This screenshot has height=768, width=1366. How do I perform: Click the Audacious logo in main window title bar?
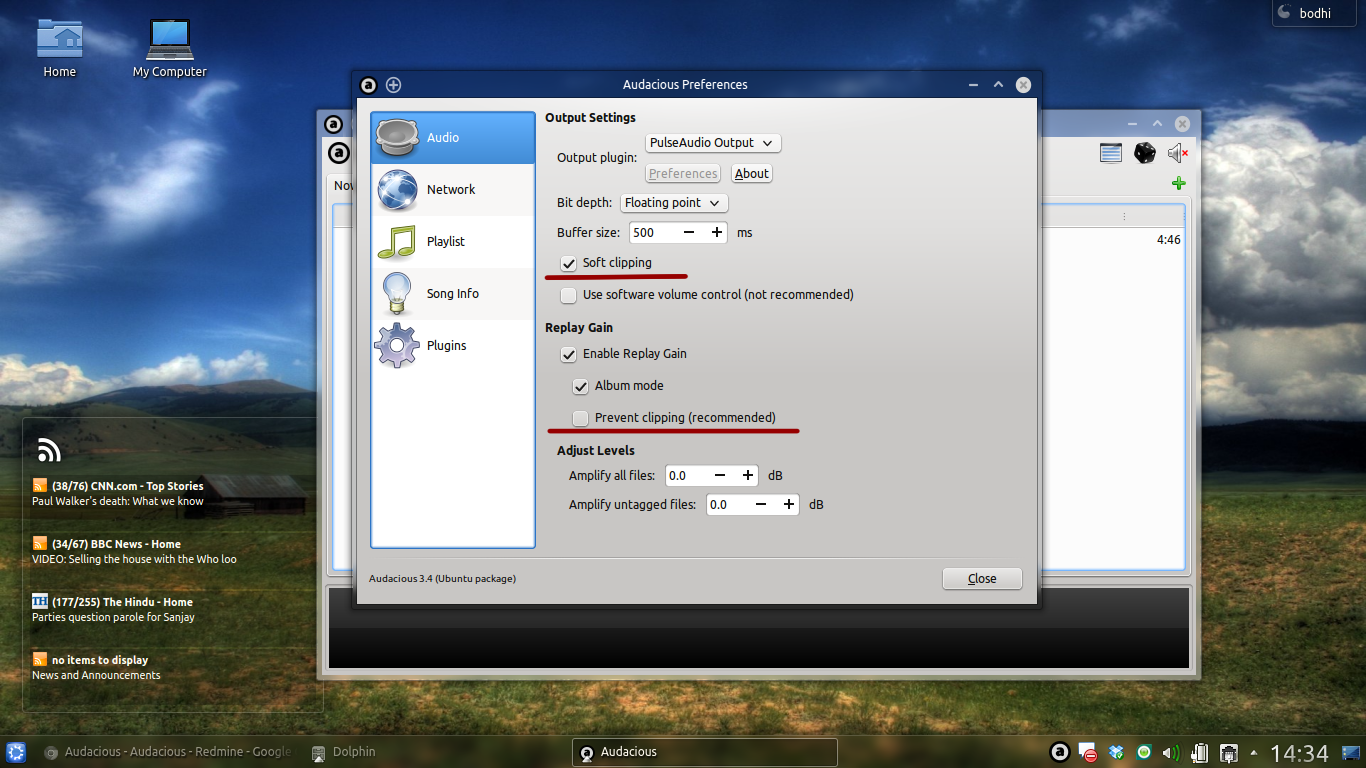click(333, 124)
